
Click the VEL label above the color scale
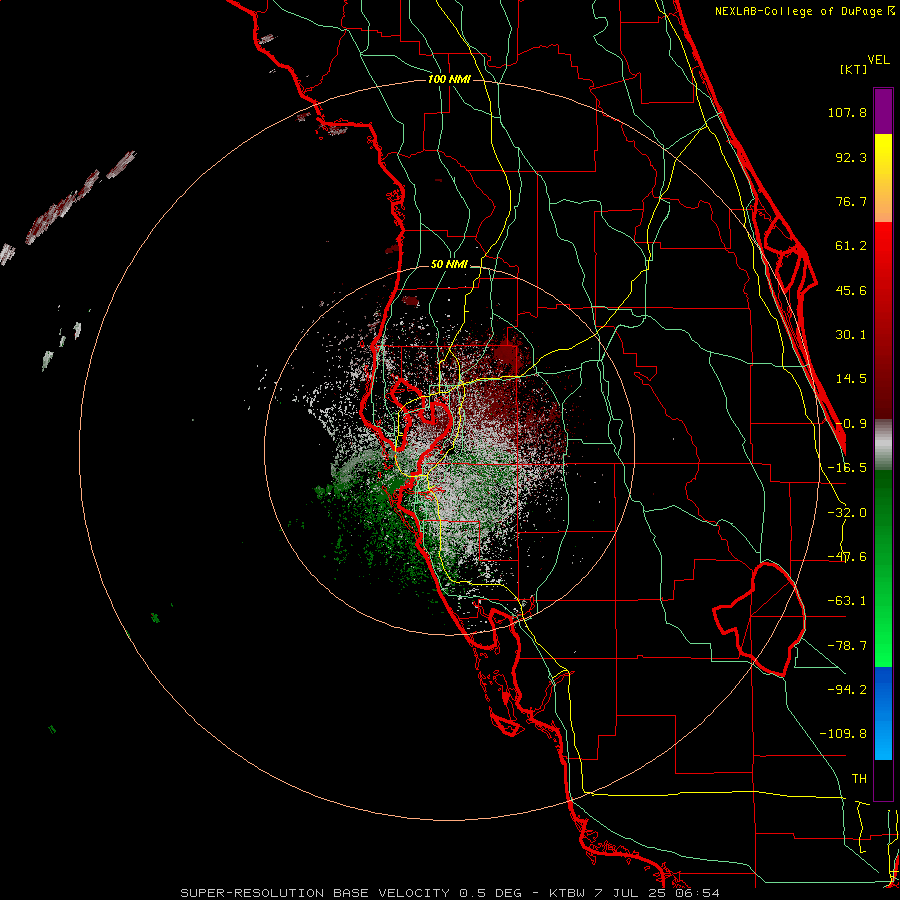point(878,60)
